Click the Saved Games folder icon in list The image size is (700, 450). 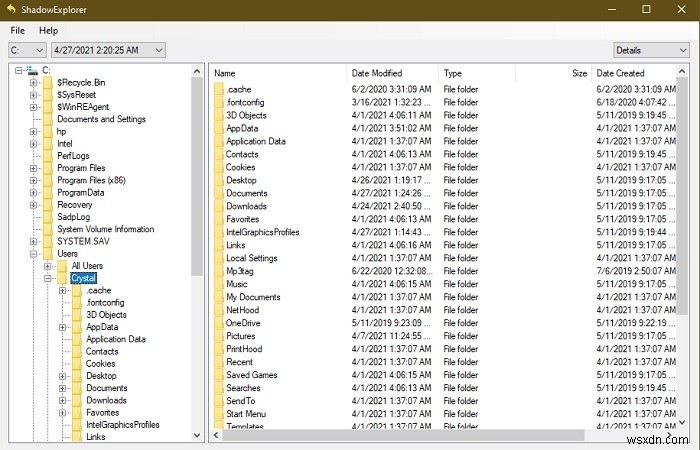click(218, 375)
